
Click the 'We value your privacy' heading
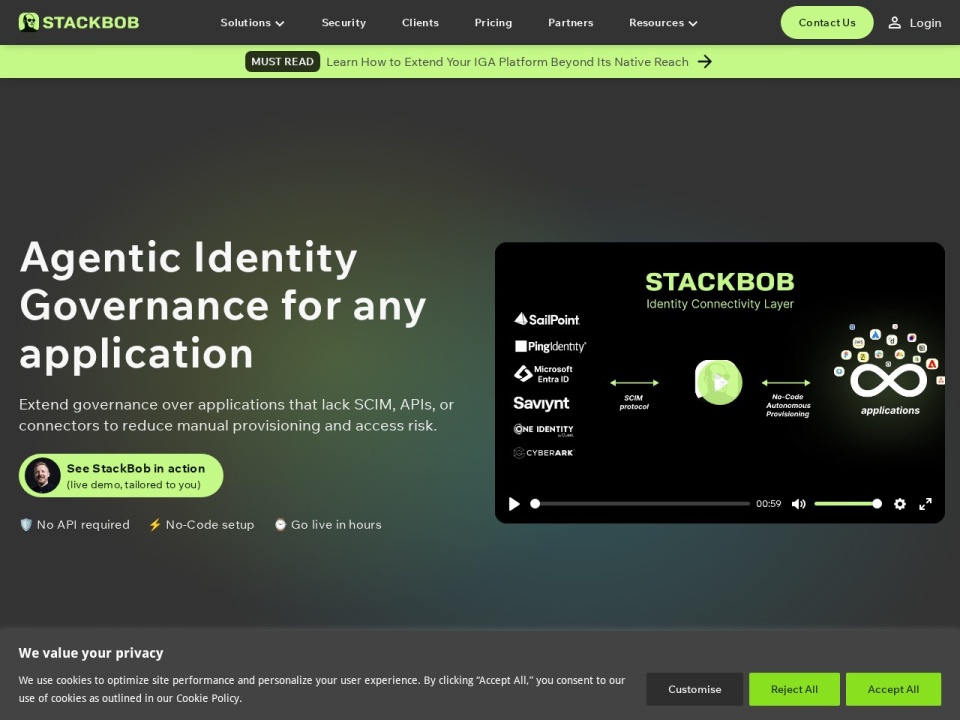point(91,653)
